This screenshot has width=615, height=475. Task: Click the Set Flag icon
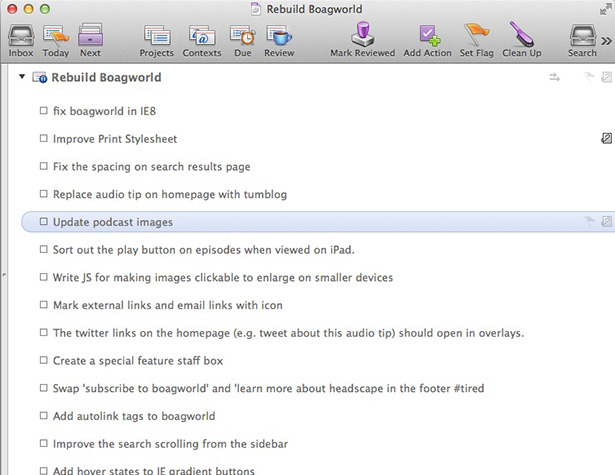tap(477, 40)
